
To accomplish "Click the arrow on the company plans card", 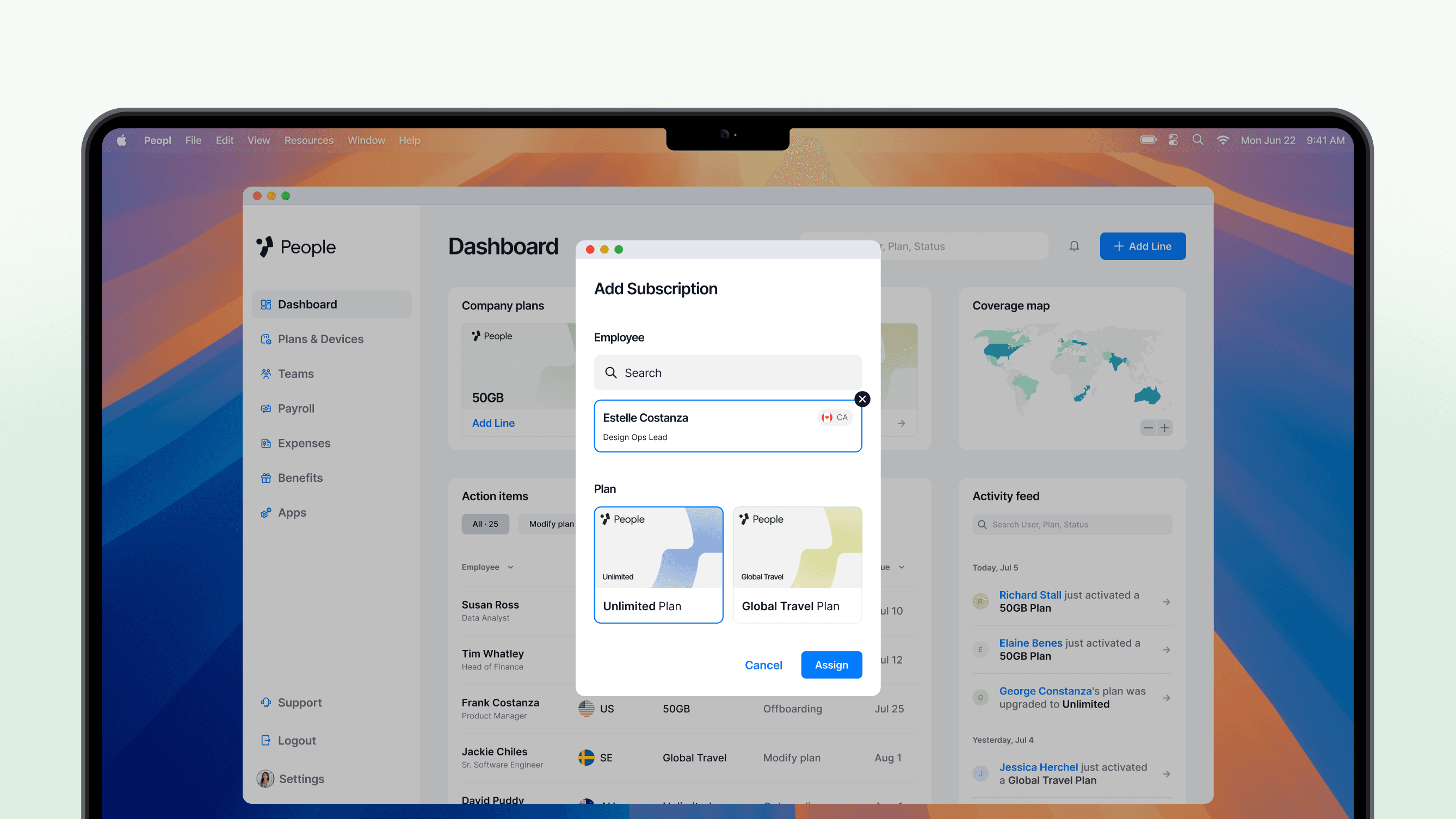I will pyautogui.click(x=901, y=423).
